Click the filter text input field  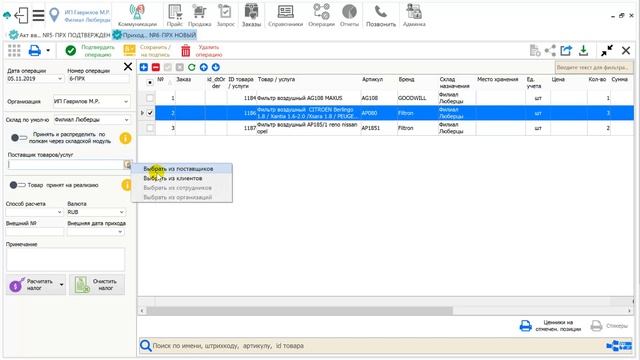[593, 67]
